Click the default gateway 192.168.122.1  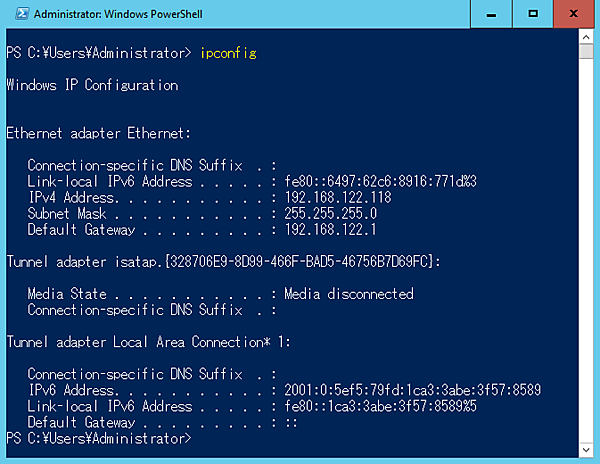click(330, 229)
